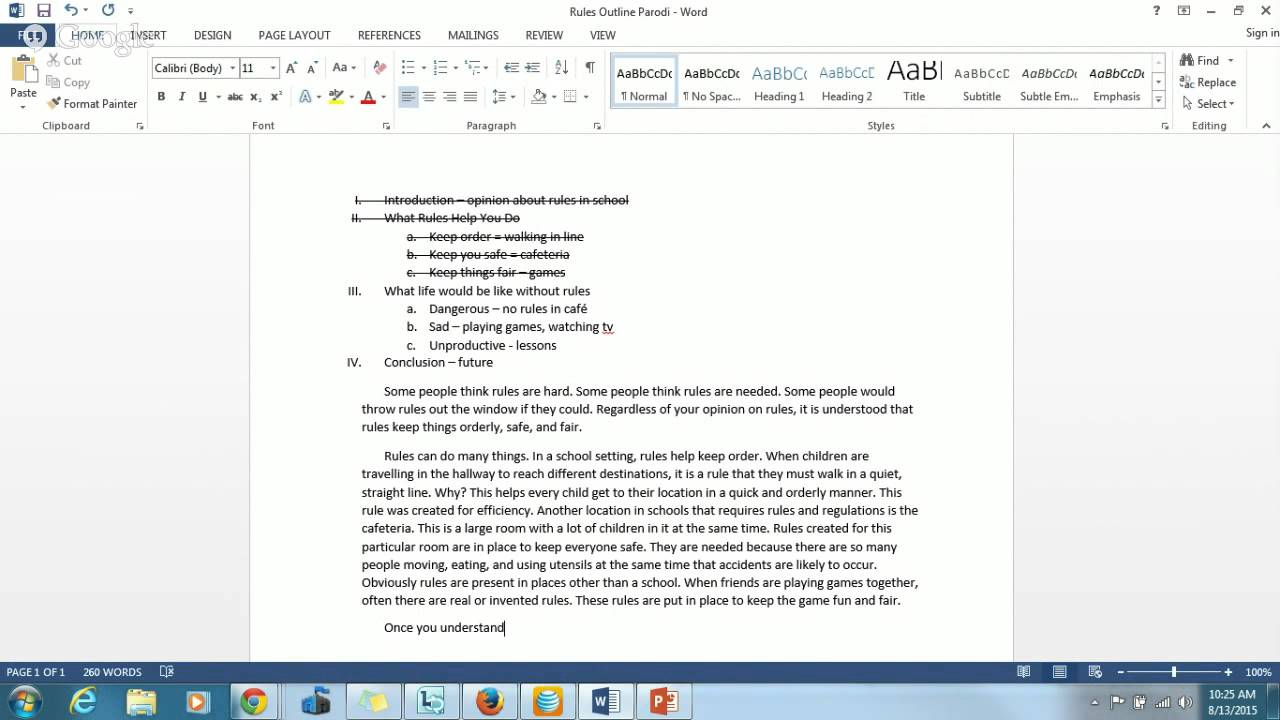Click Increase Indent icon
The height and width of the screenshot is (720, 1280).
tap(534, 68)
